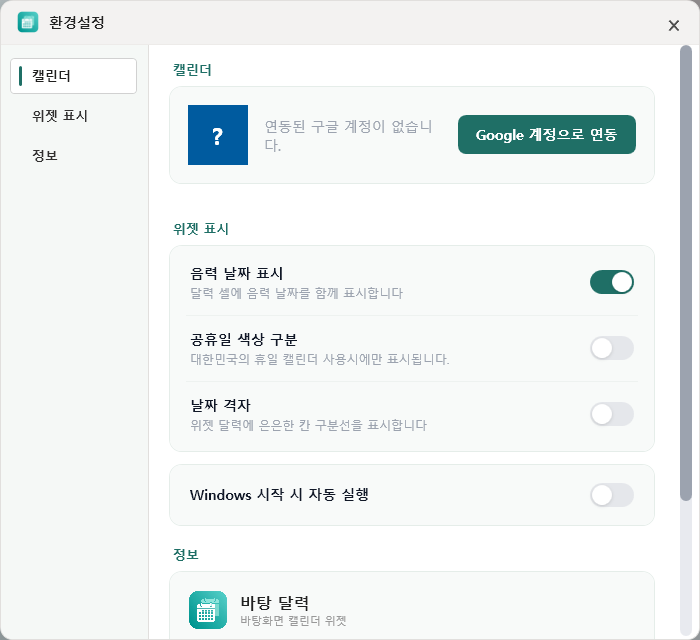Click the 날짜 격자 label
This screenshot has height=640, width=700.
220,406
